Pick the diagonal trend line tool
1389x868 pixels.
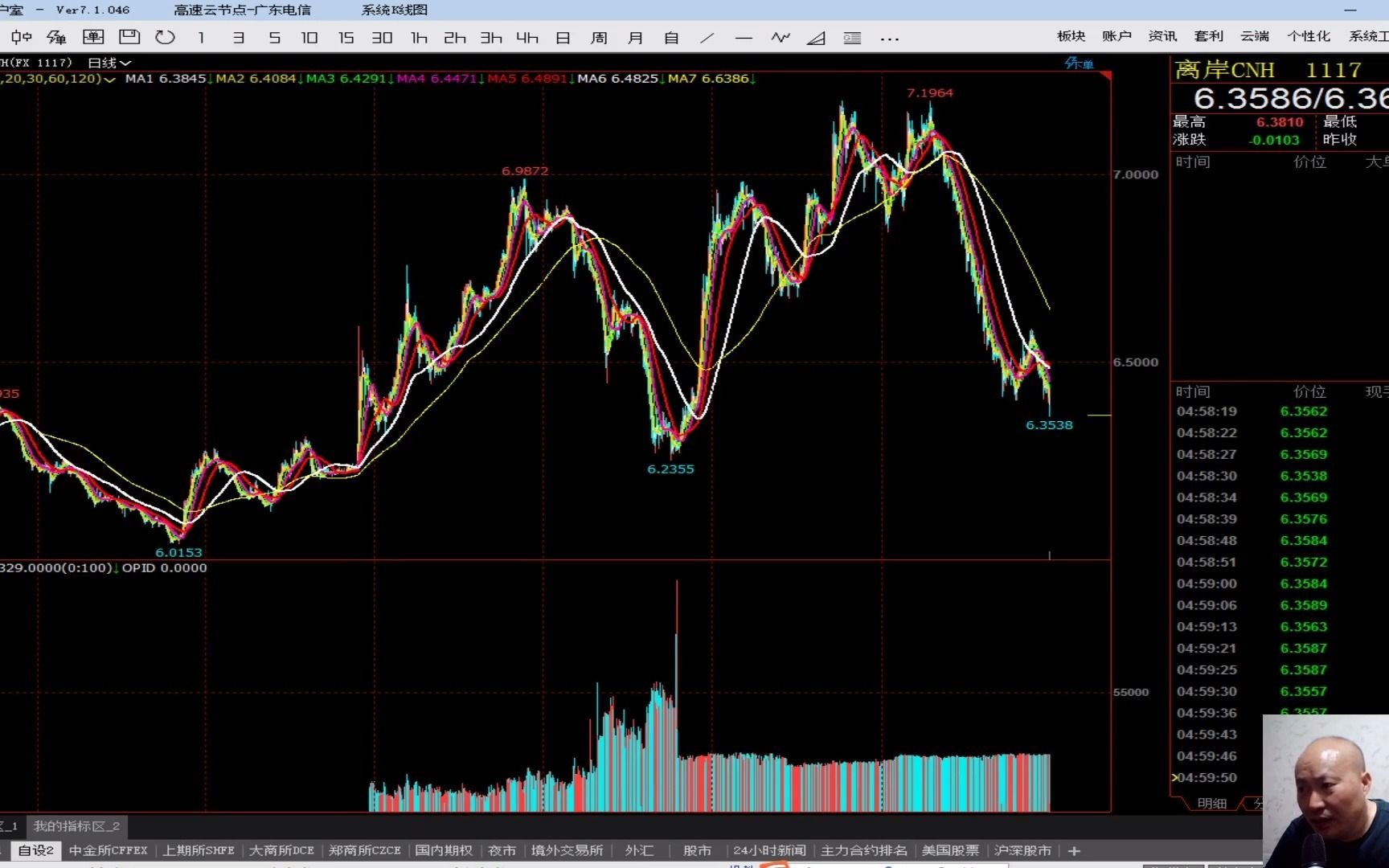pyautogui.click(x=707, y=38)
